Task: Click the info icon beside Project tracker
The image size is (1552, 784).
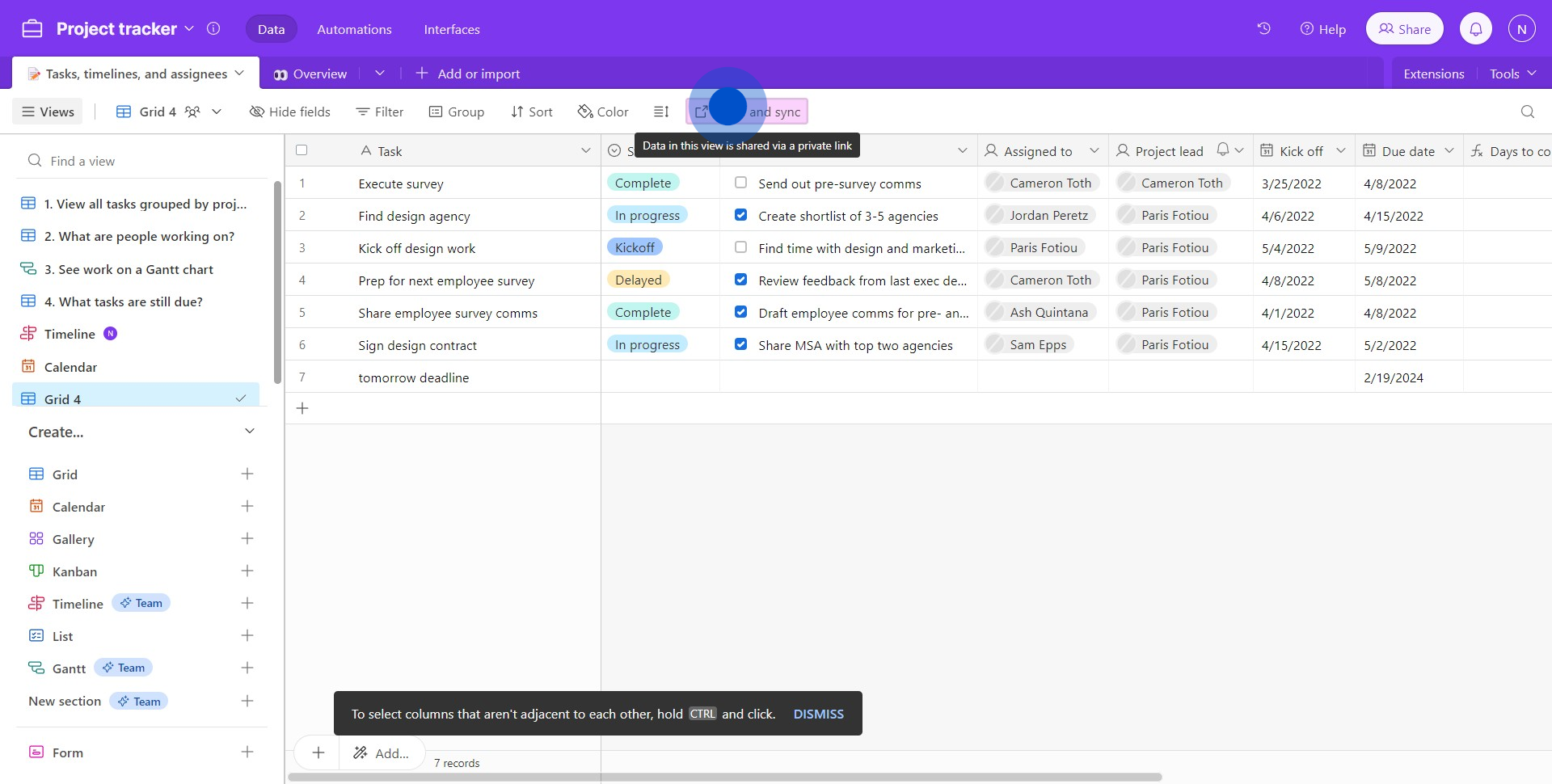Action: pos(213,29)
